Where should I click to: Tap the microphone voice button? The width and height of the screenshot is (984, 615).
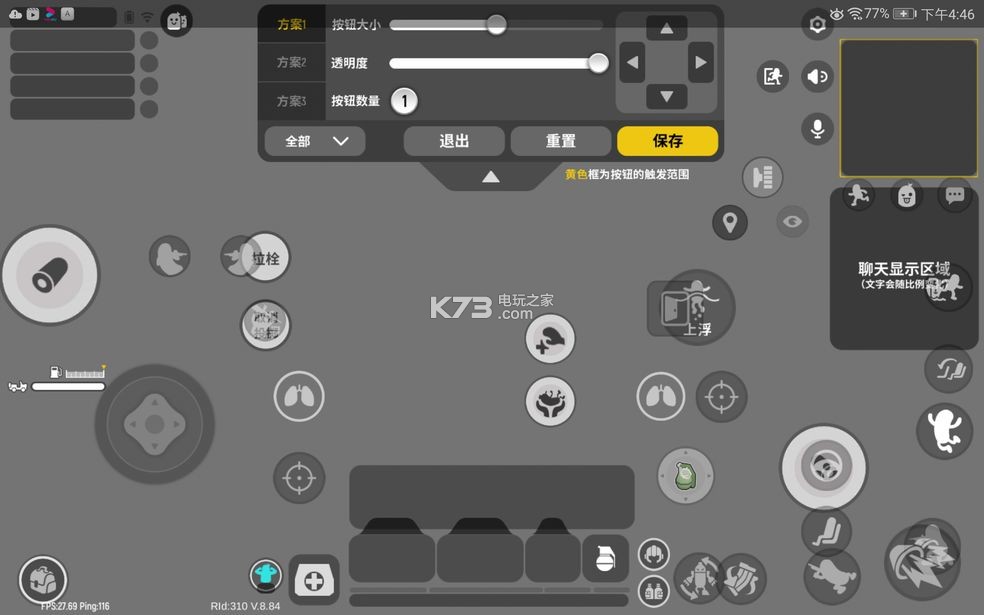coord(817,128)
